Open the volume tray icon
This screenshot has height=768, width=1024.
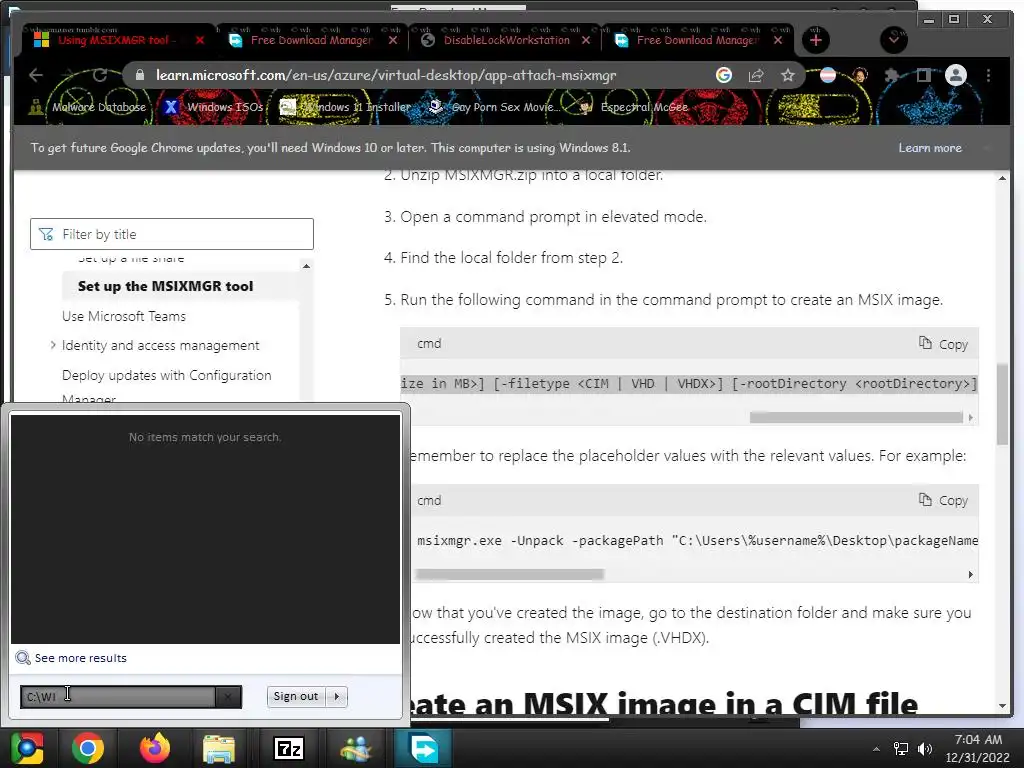[x=925, y=749]
